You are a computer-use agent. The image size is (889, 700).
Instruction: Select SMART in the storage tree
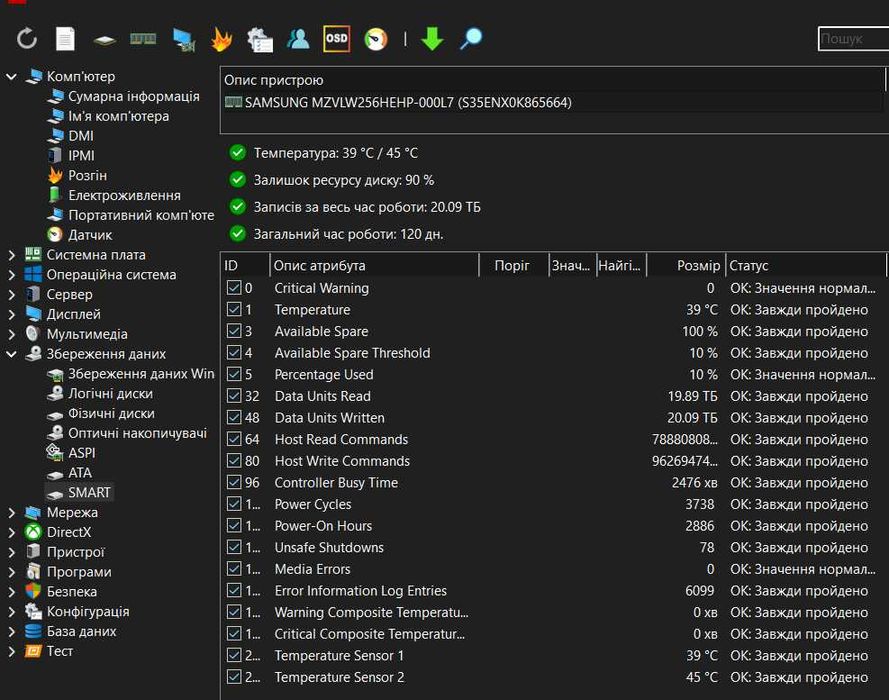click(89, 493)
